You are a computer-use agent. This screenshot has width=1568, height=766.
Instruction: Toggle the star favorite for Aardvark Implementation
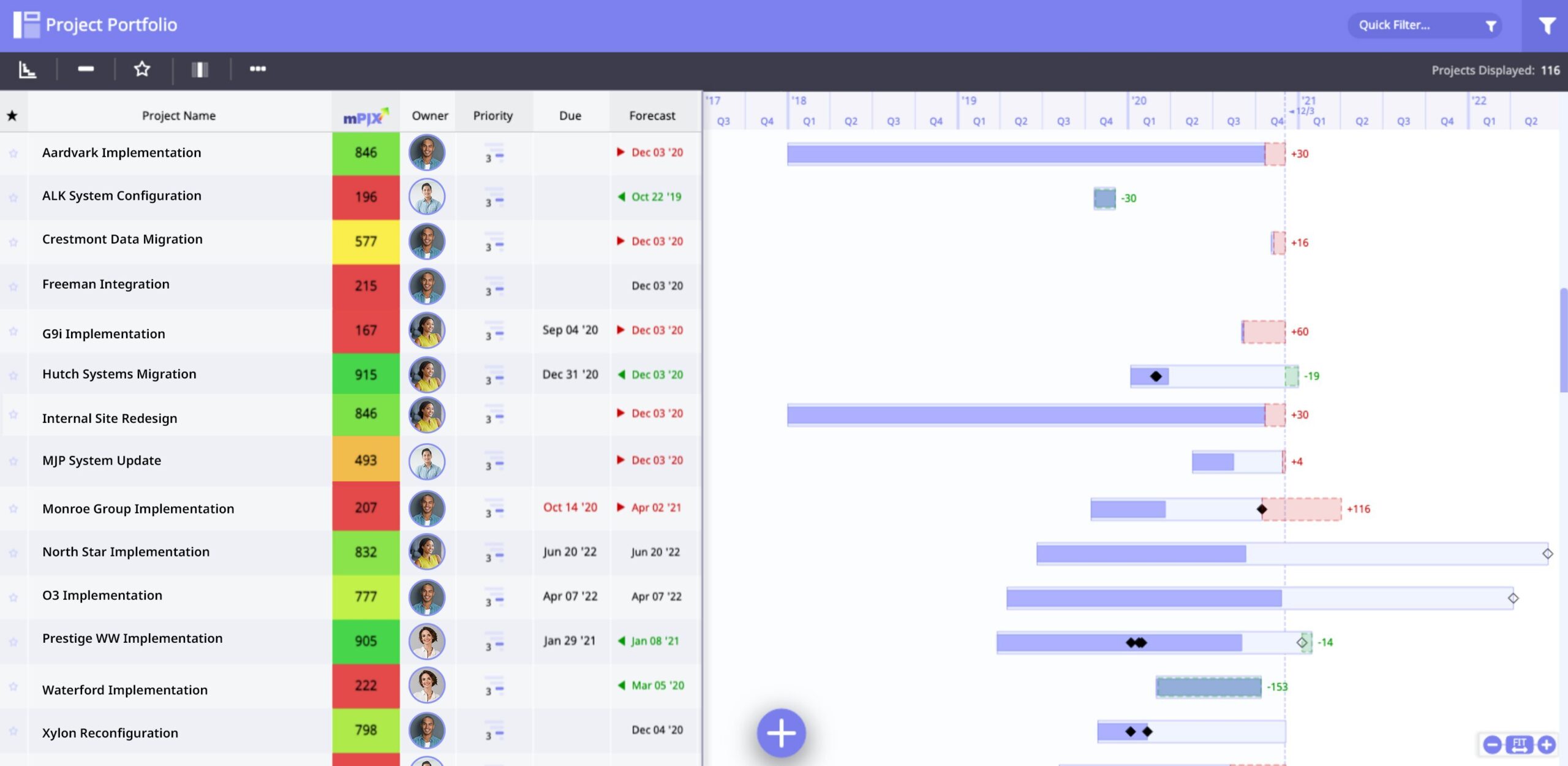14,153
